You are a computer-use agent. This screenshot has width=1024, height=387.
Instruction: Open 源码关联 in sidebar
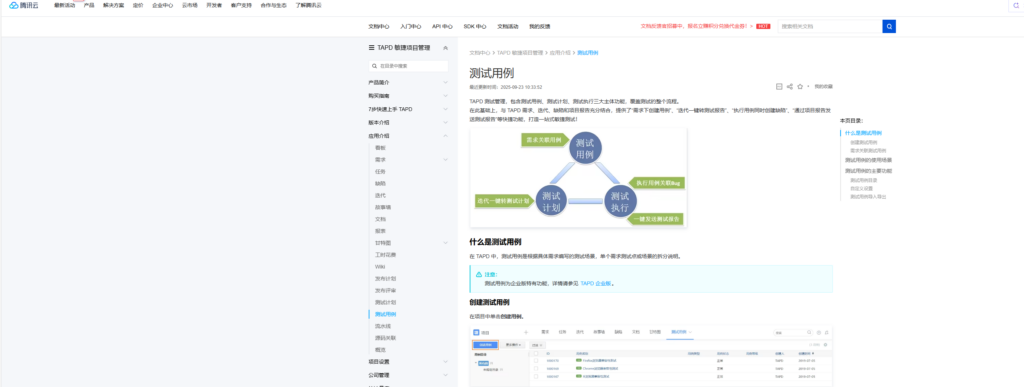(385, 338)
